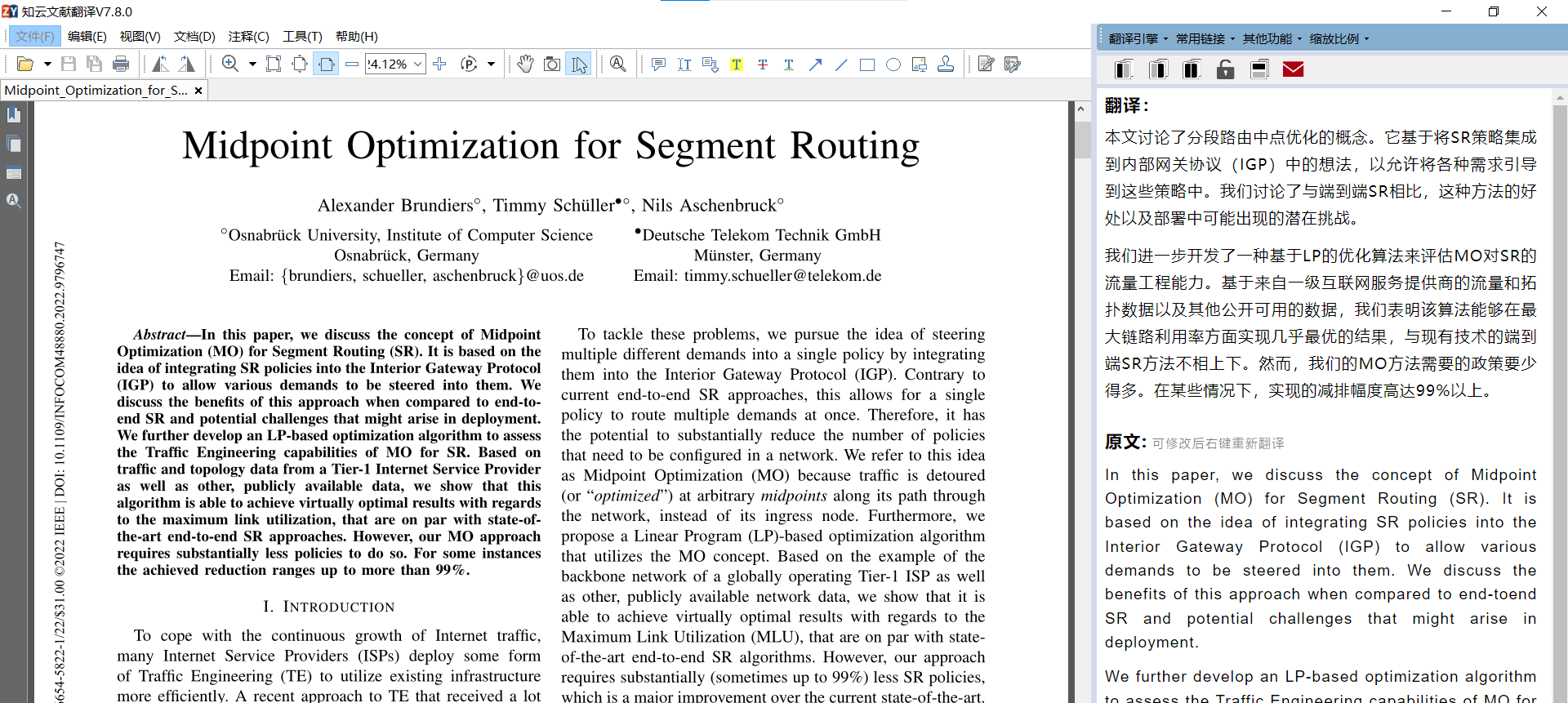Click the save all copies icon
This screenshot has height=703, width=1568.
[95, 65]
